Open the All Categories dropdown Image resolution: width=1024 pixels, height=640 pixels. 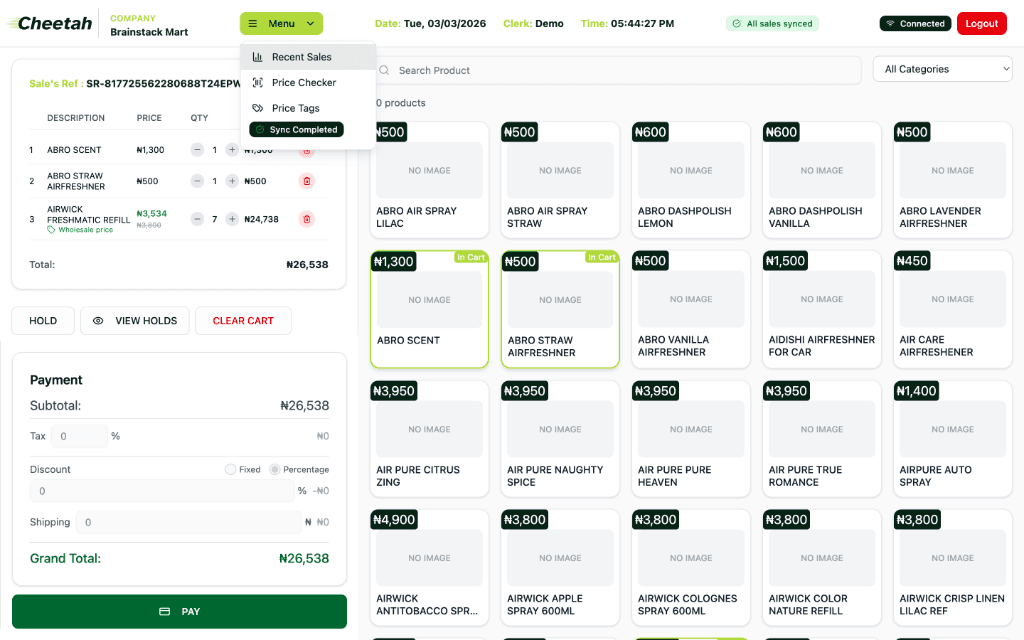pyautogui.click(x=942, y=69)
